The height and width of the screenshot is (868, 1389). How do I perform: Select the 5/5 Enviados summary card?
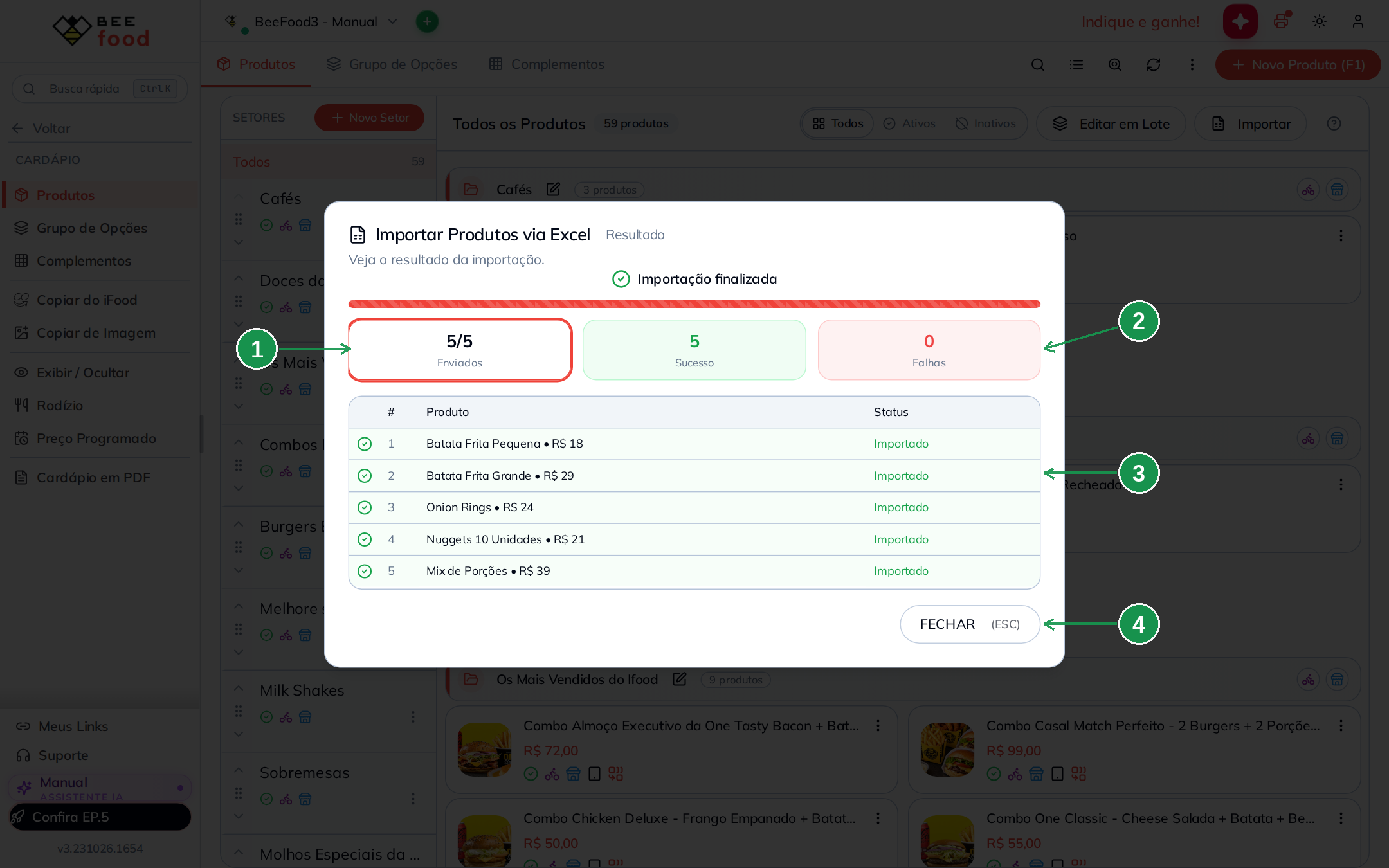coord(460,350)
